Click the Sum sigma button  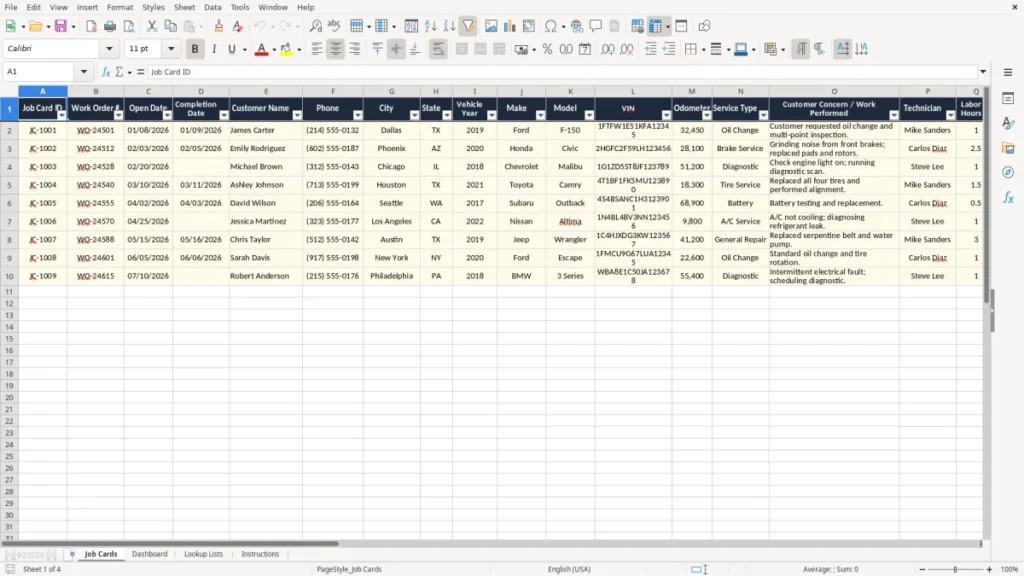pos(119,72)
